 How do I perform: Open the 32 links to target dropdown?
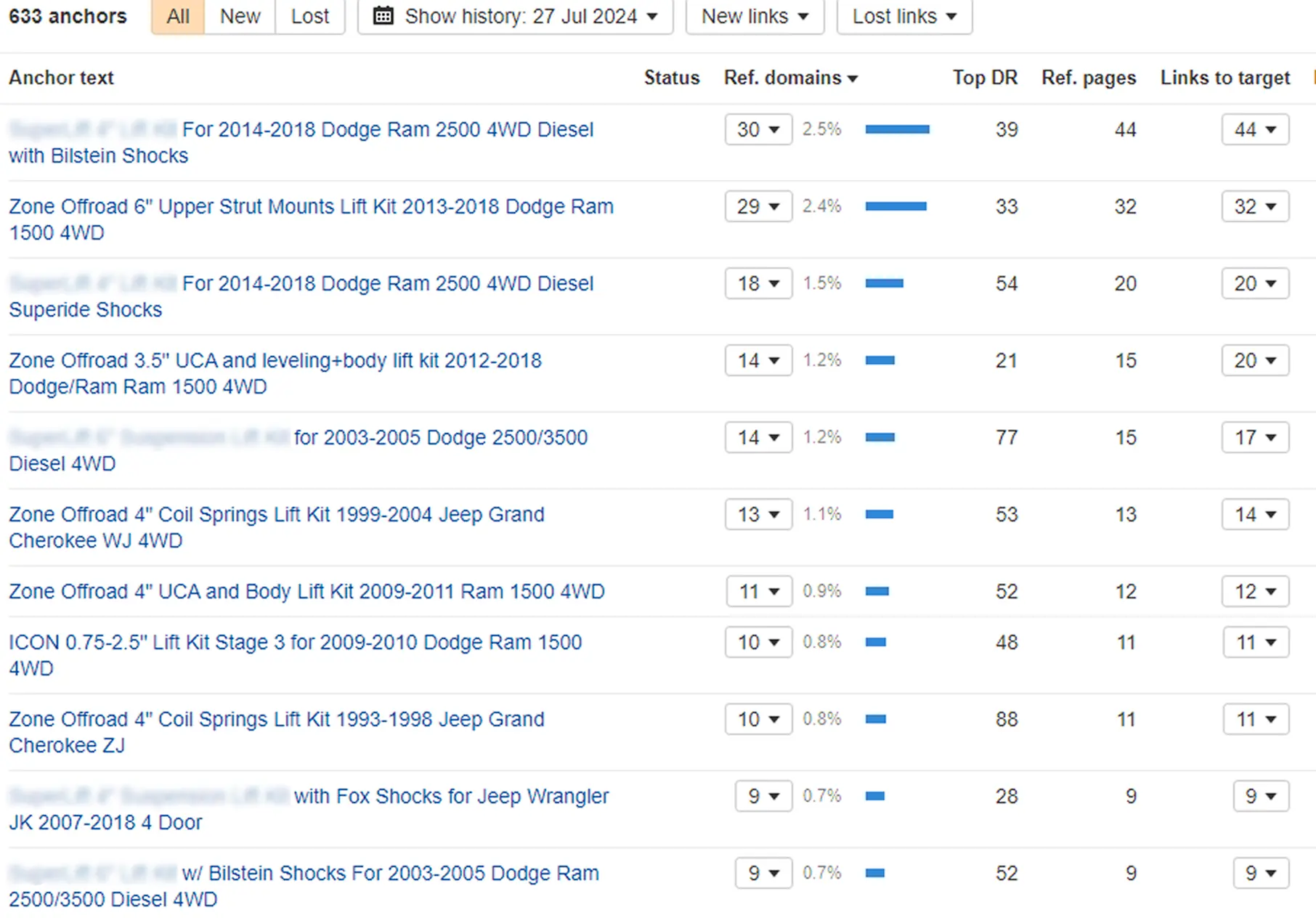coord(1255,206)
